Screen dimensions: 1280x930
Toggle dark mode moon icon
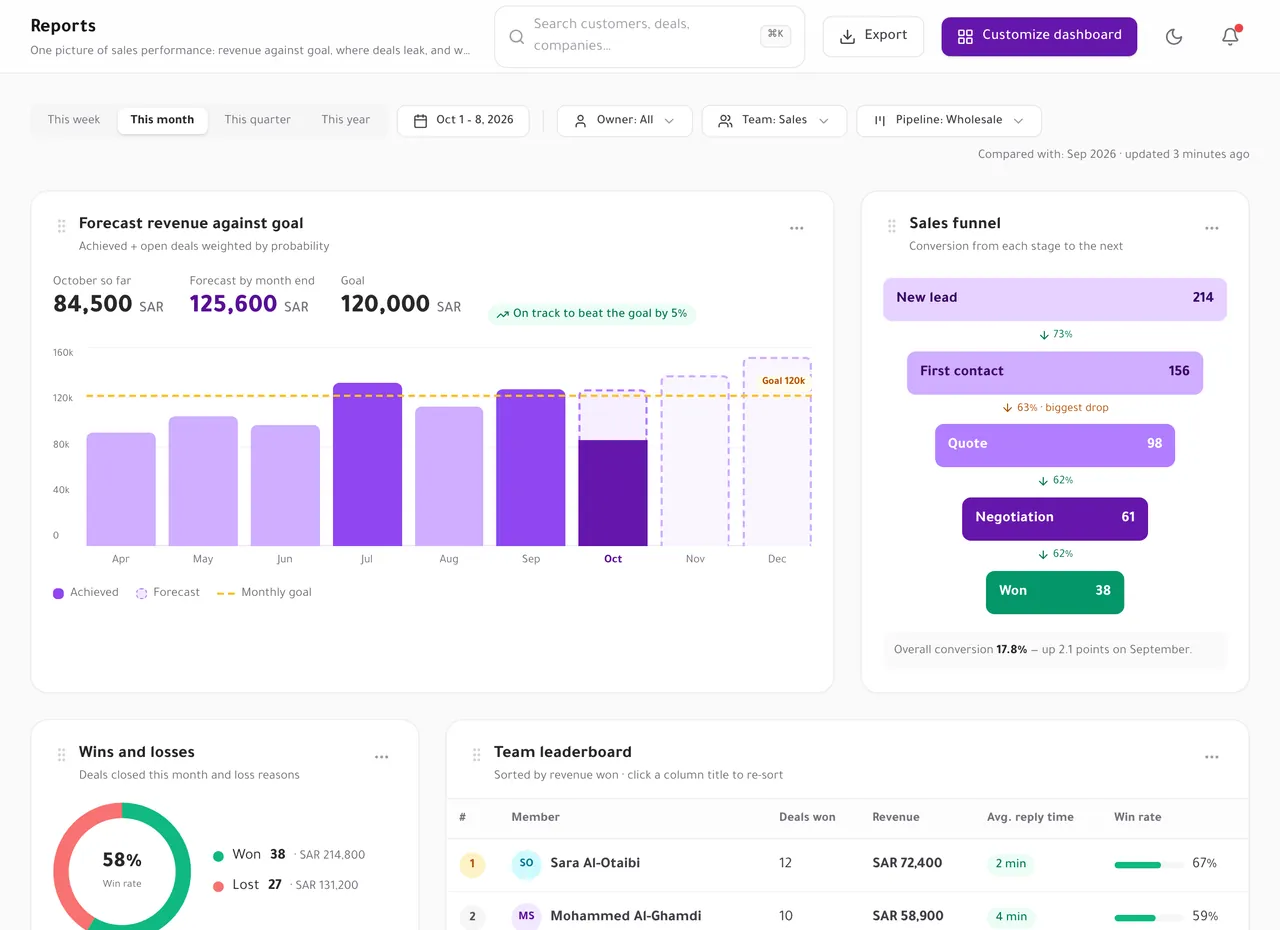point(1174,37)
